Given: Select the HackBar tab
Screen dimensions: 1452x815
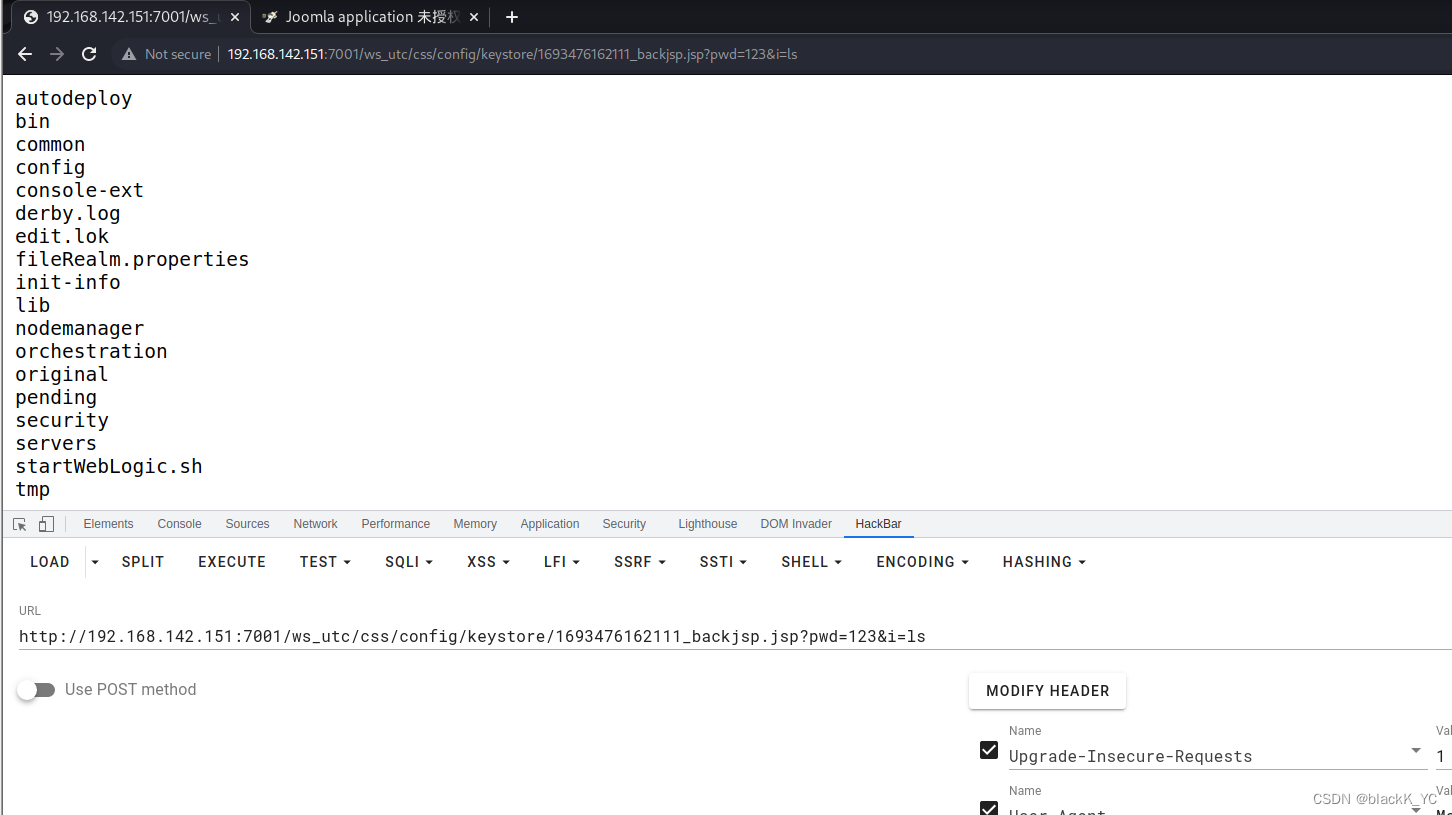Looking at the screenshot, I should [878, 524].
